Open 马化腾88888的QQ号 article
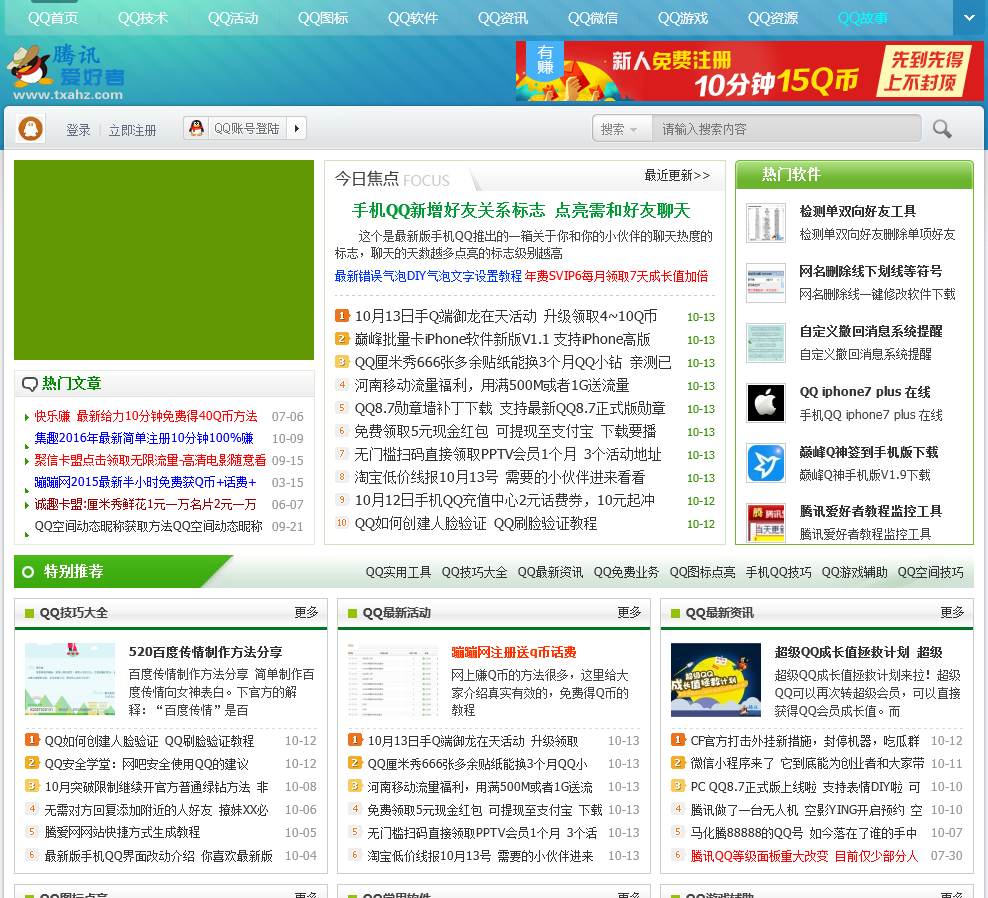988x898 pixels. pos(803,832)
